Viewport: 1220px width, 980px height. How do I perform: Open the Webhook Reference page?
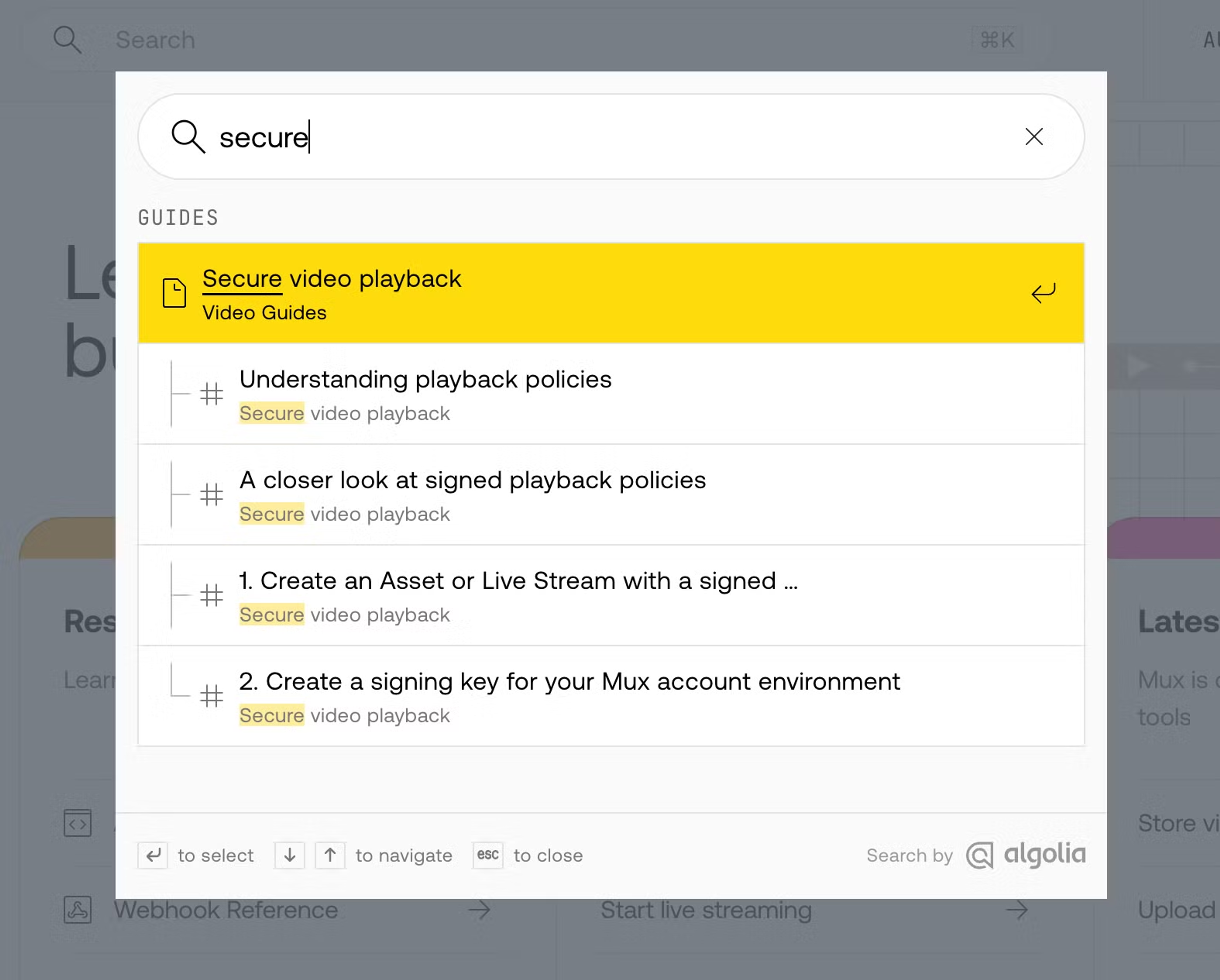226,910
